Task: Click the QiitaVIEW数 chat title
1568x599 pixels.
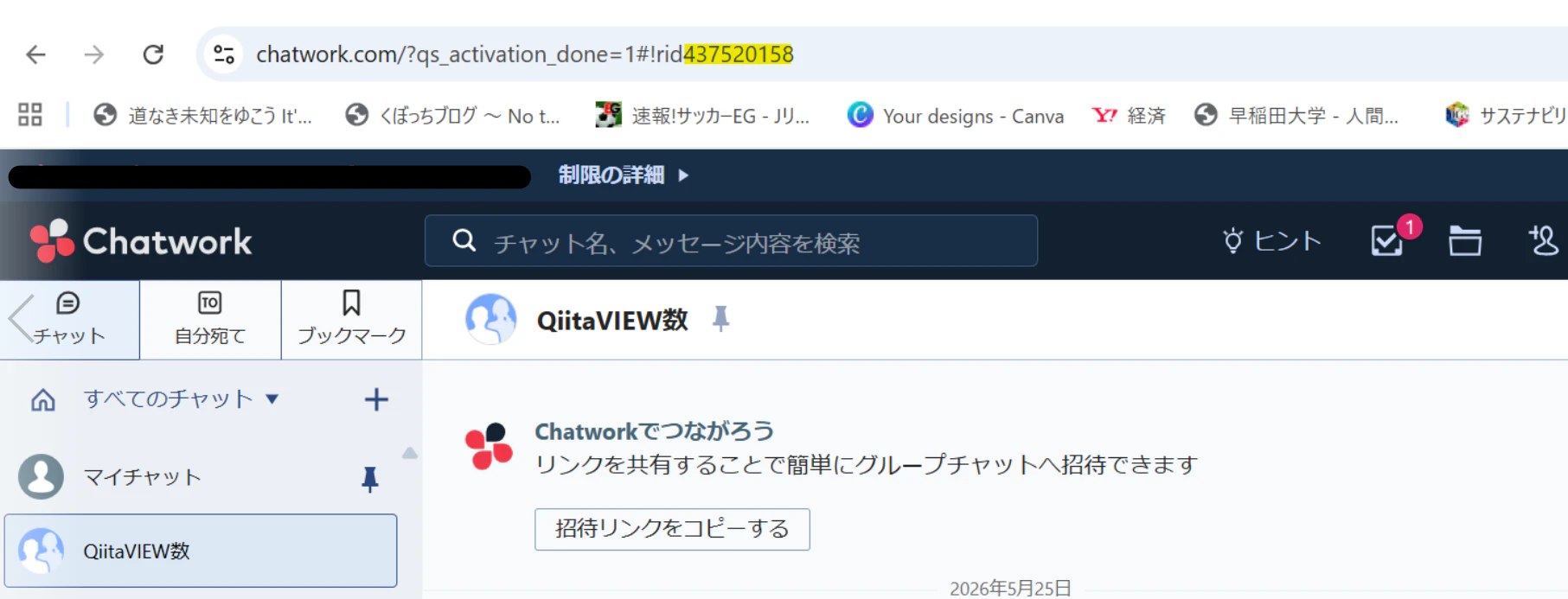Action: point(612,321)
